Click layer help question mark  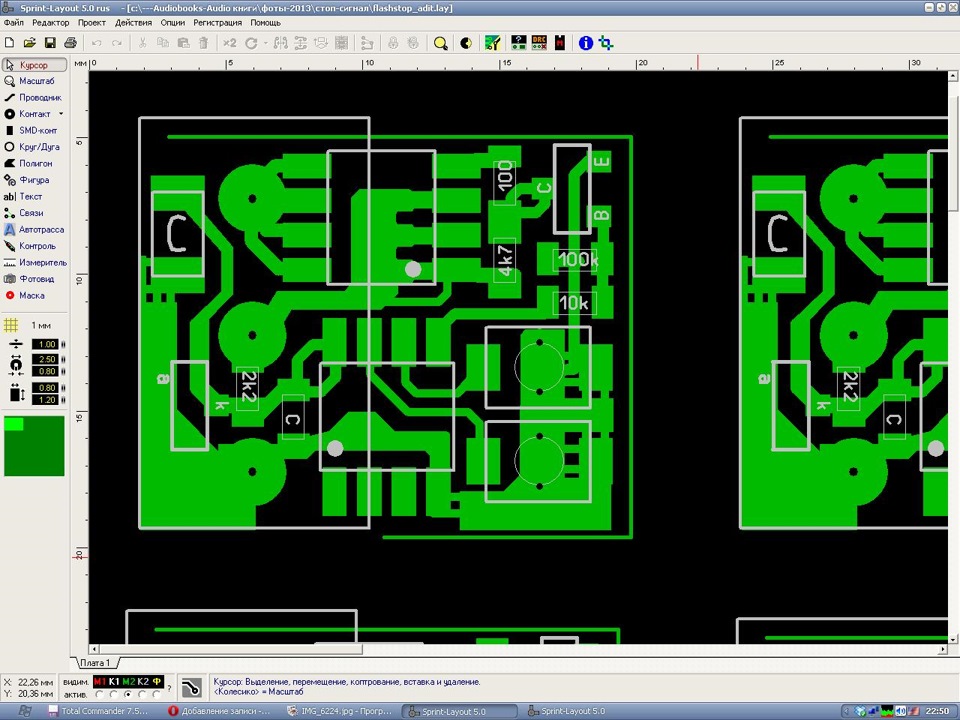tap(170, 688)
